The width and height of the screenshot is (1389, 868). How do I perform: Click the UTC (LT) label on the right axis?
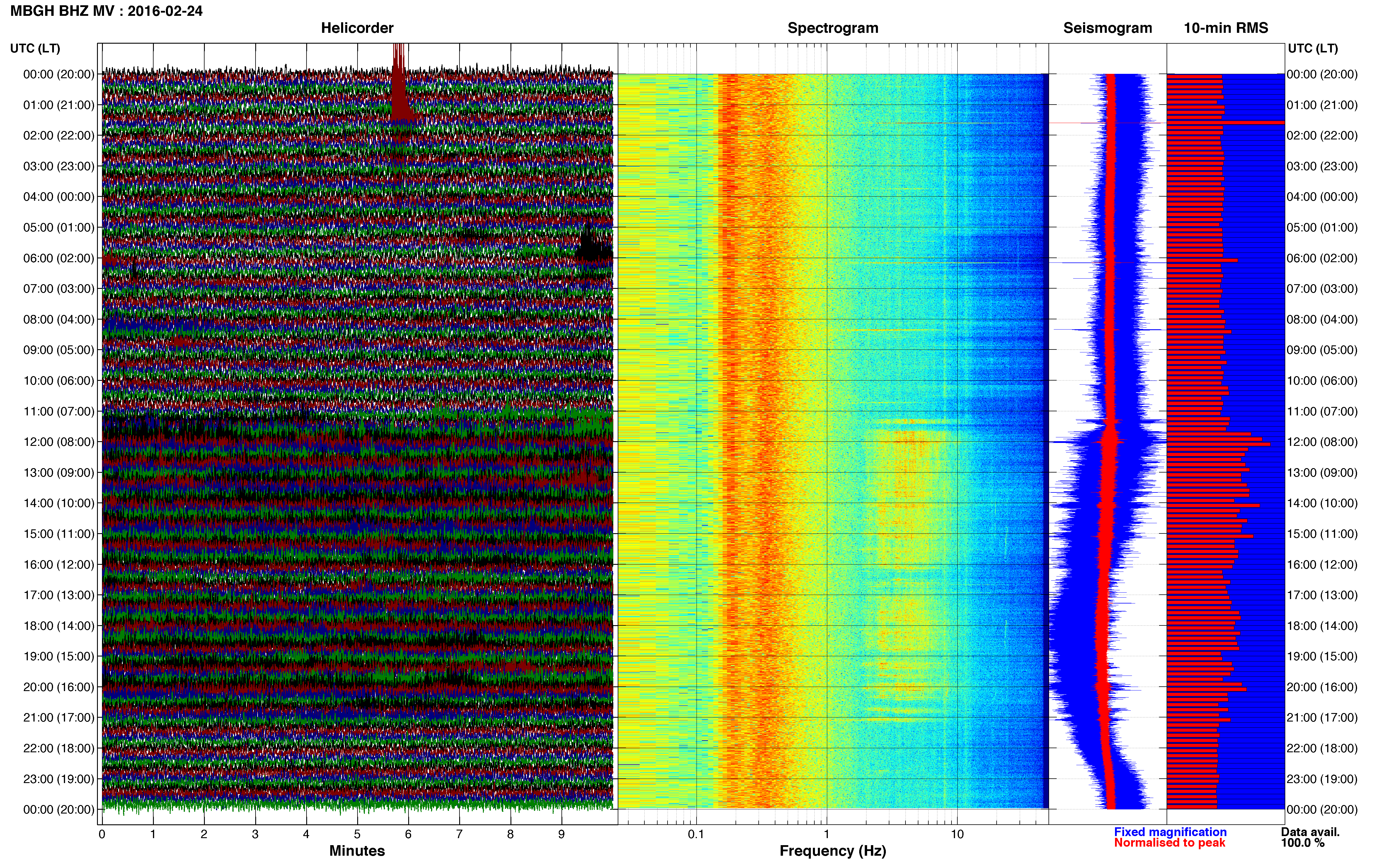click(1313, 48)
